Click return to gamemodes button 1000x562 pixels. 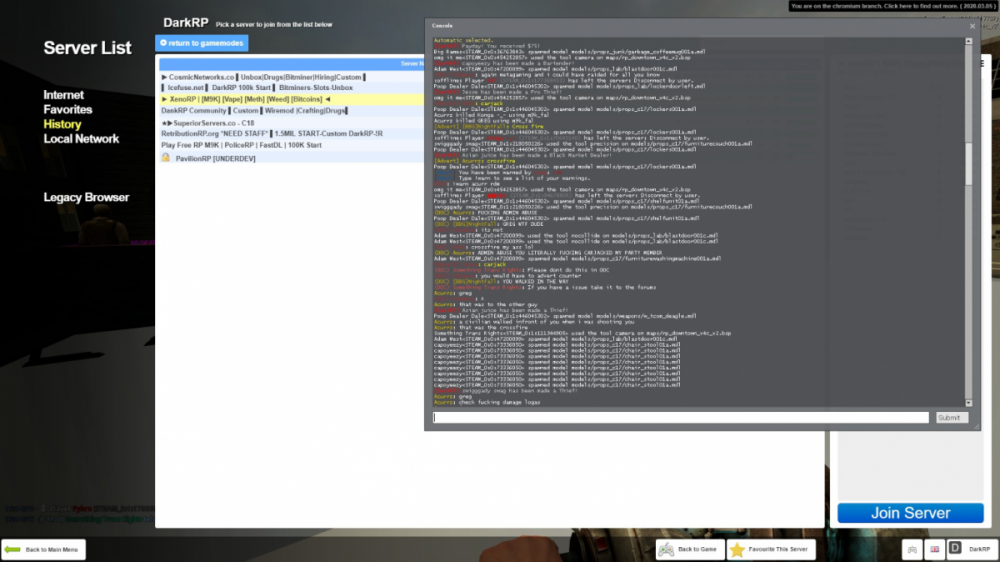(x=202, y=43)
